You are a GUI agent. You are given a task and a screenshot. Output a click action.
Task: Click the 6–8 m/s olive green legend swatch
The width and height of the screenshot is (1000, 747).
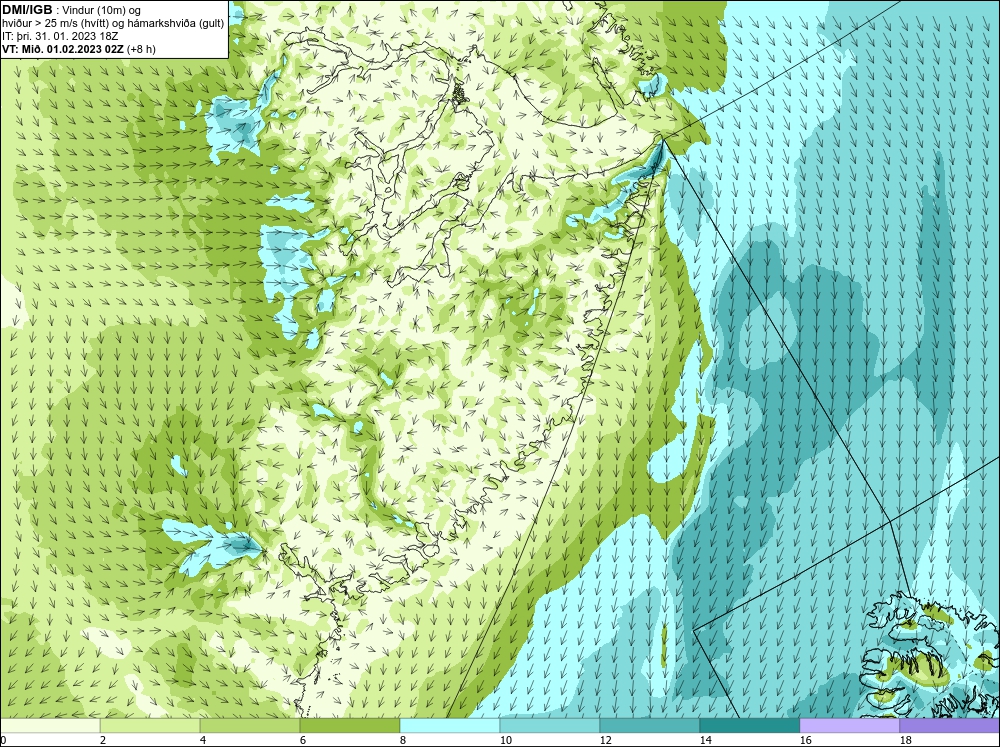349,726
